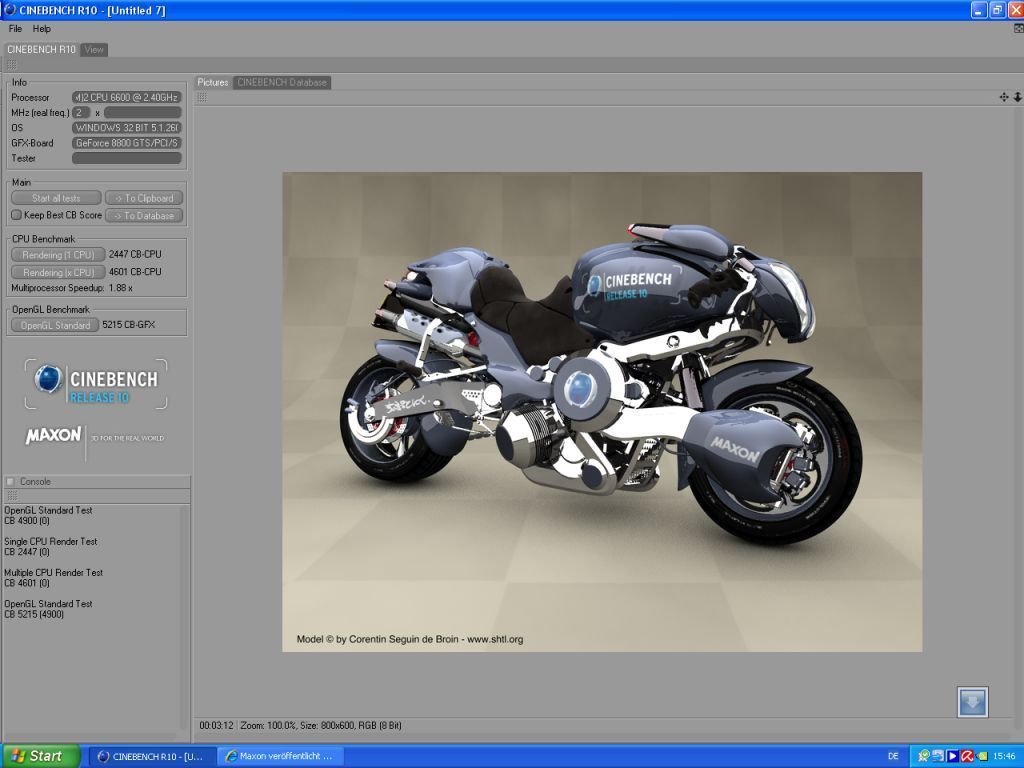Click the console vertical scrollbar
This screenshot has height=768, width=1024.
185,617
